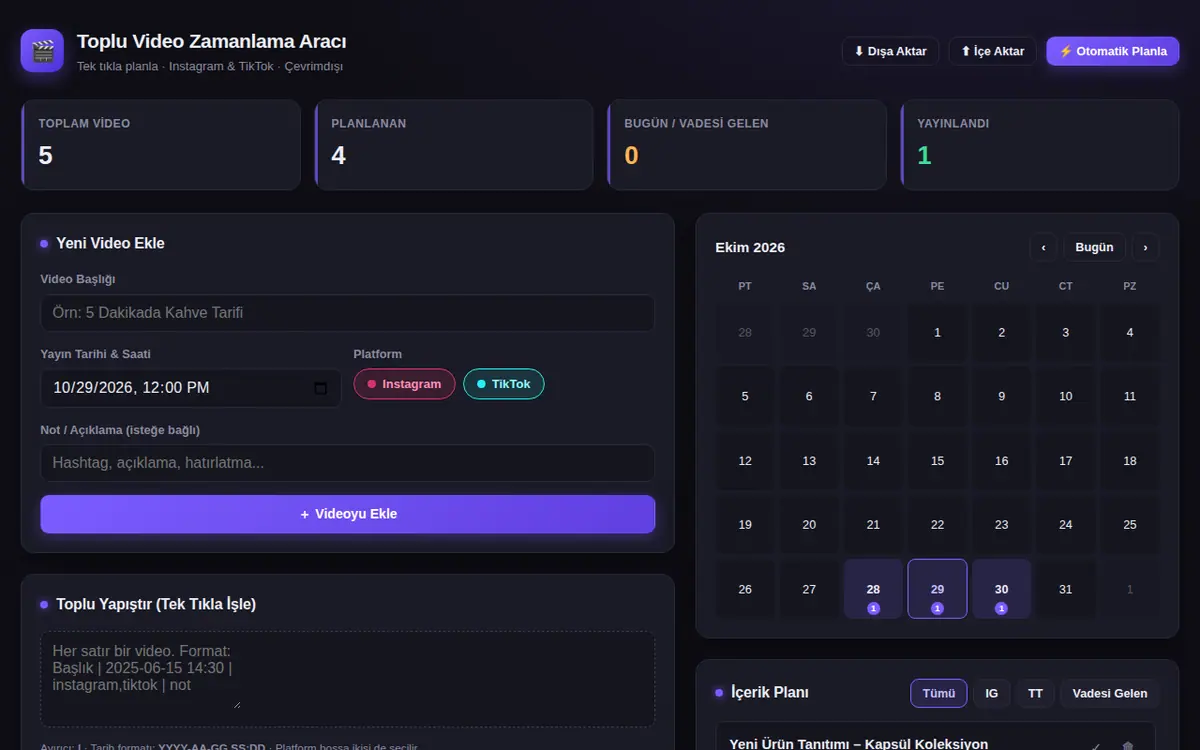The image size is (1200, 750).
Task: Click the Videoyu Ekle button
Action: tap(348, 514)
